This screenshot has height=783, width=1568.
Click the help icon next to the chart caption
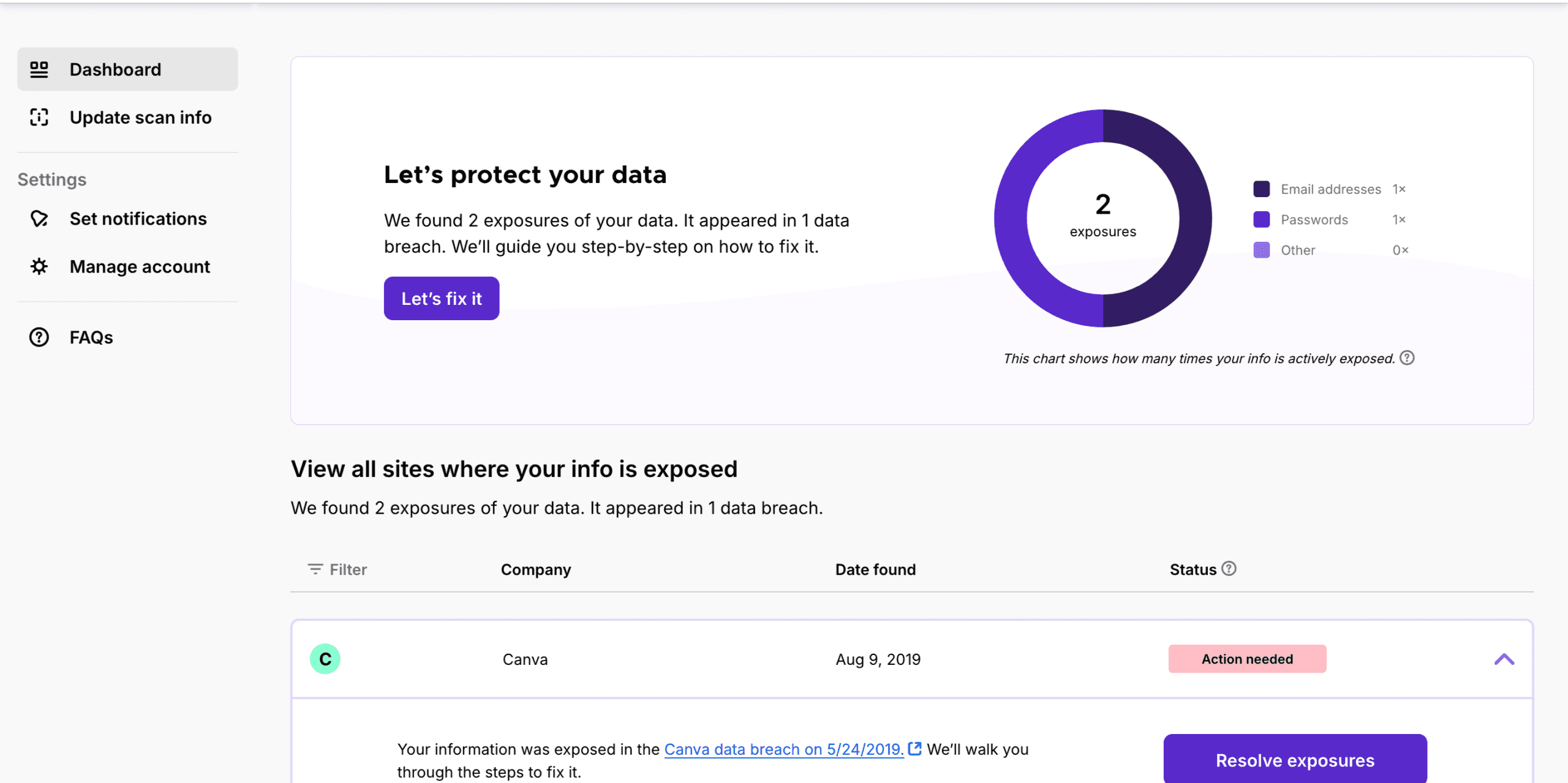click(1407, 358)
